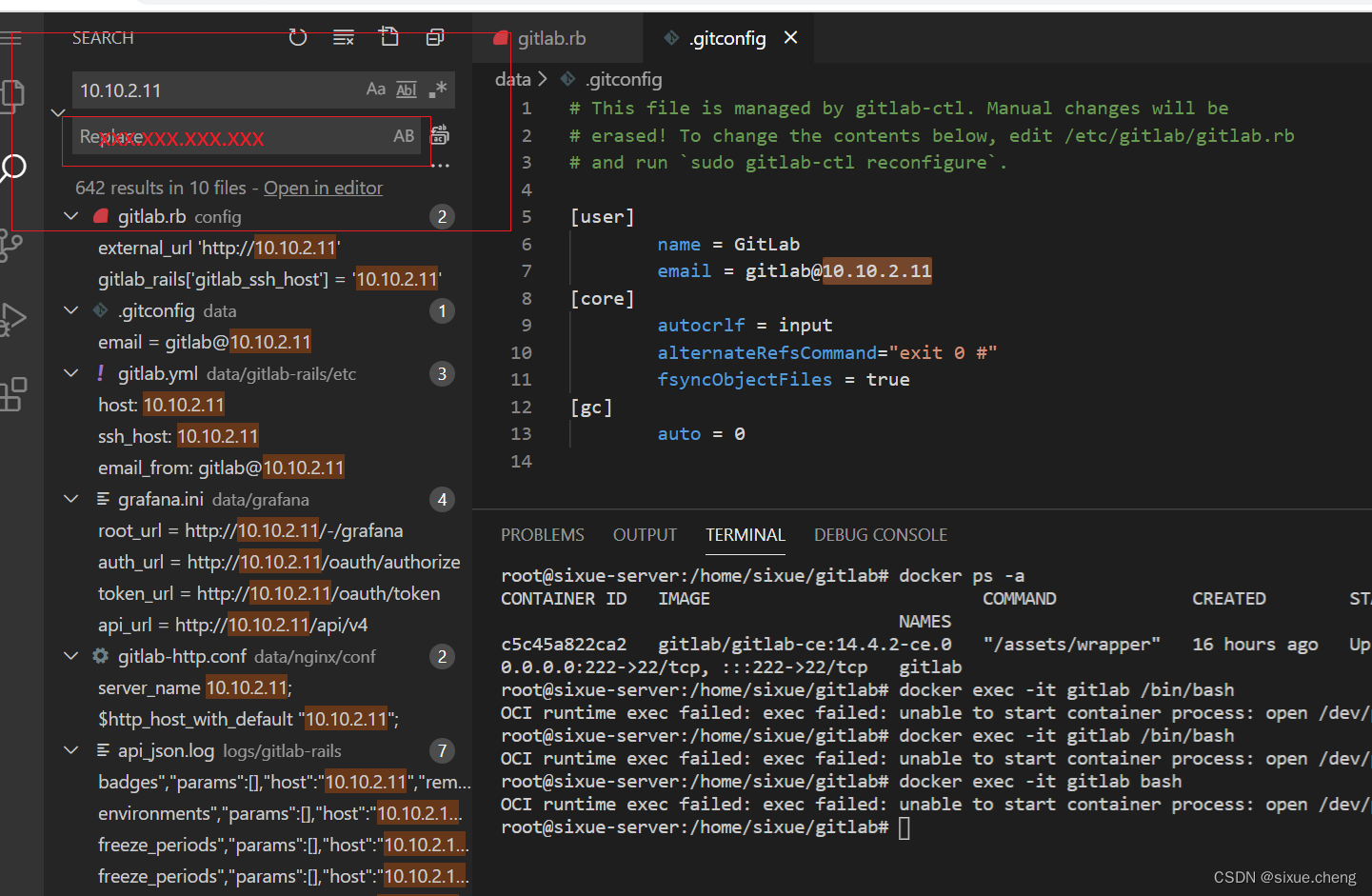The width and height of the screenshot is (1372, 896).
Task: Click the gitlab-http.conf gear file icon
Action: pyautogui.click(x=101, y=656)
